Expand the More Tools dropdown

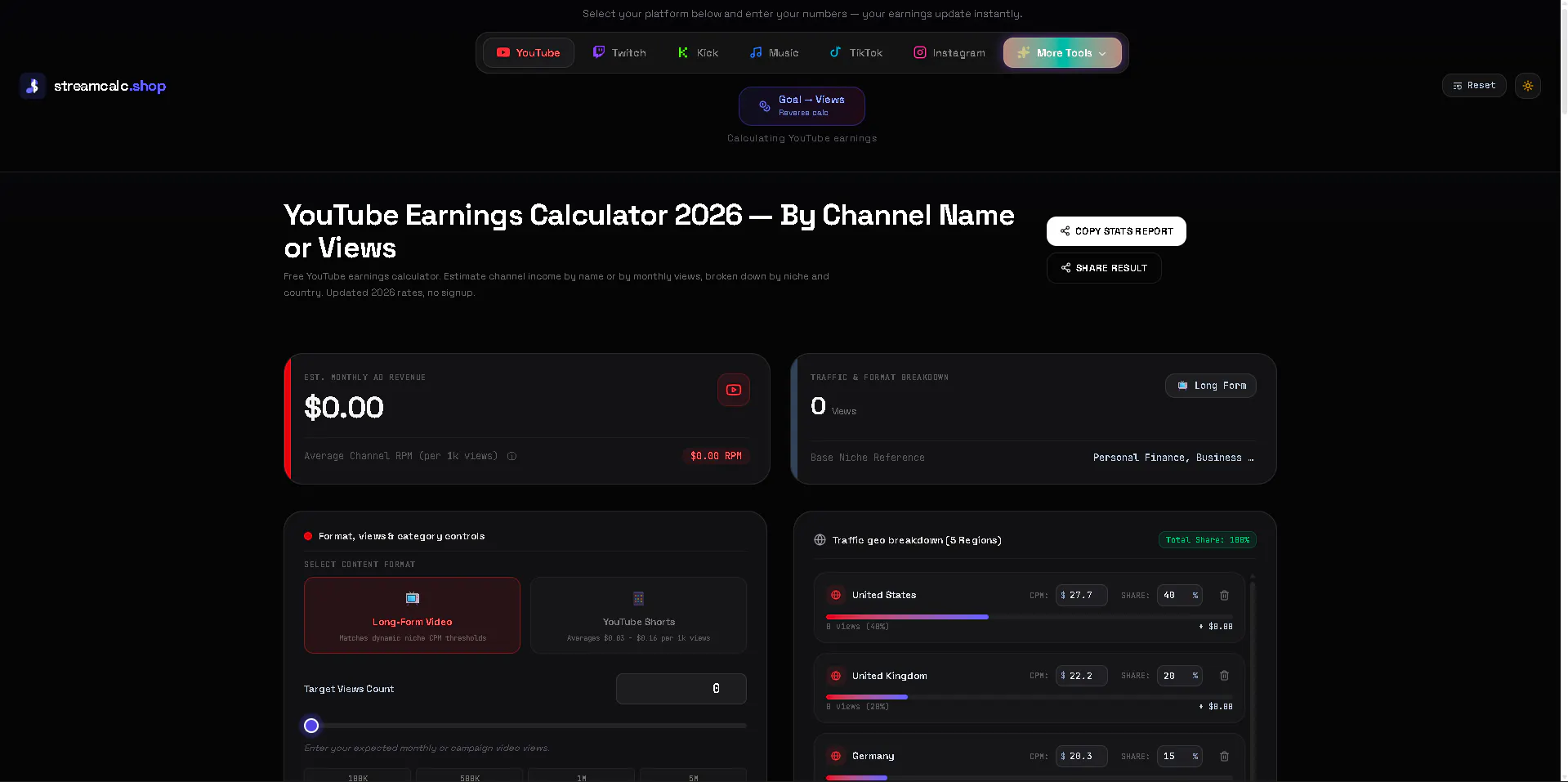point(1062,52)
